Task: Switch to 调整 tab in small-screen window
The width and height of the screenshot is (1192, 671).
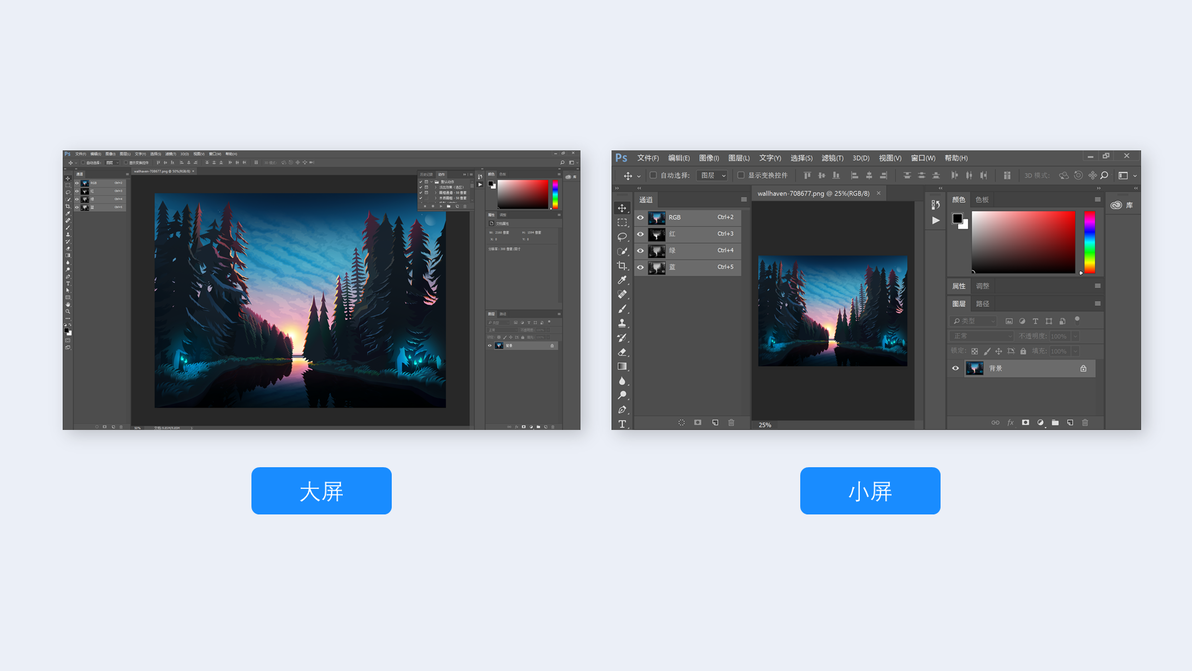Action: pyautogui.click(x=983, y=286)
